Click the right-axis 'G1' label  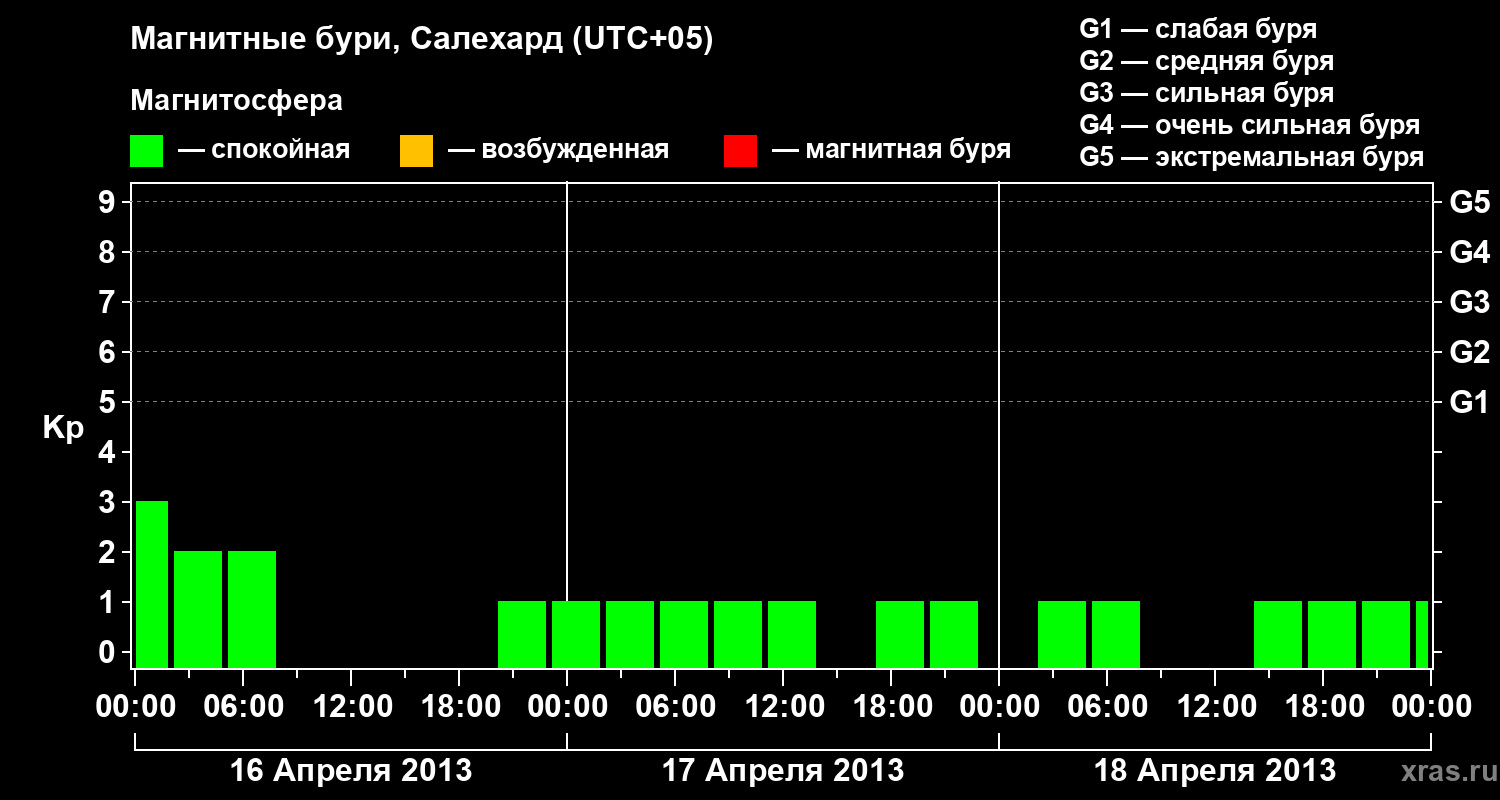(x=1469, y=402)
